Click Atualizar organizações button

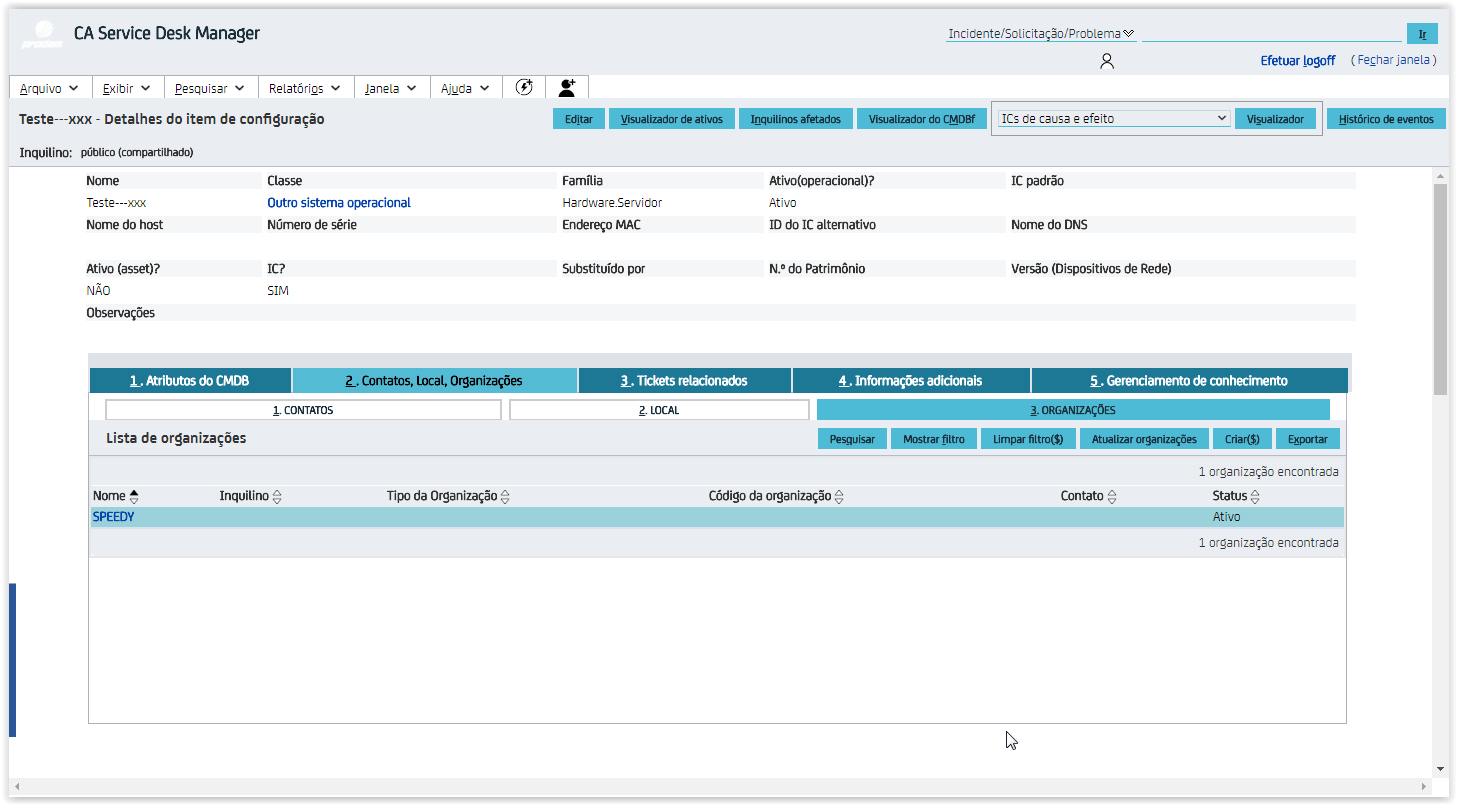point(1144,439)
